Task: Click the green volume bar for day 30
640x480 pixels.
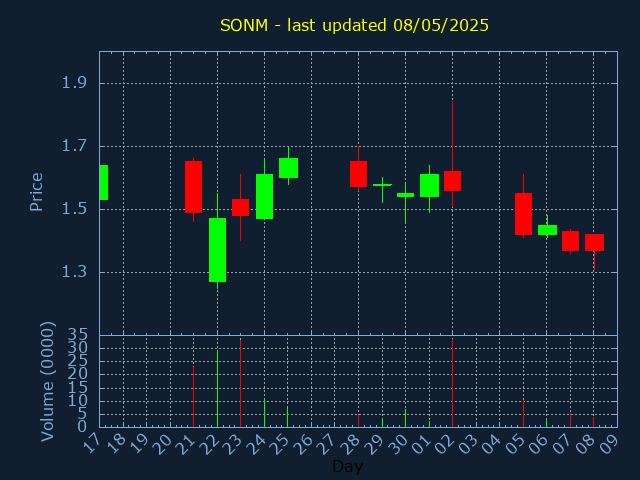Action: 405,418
